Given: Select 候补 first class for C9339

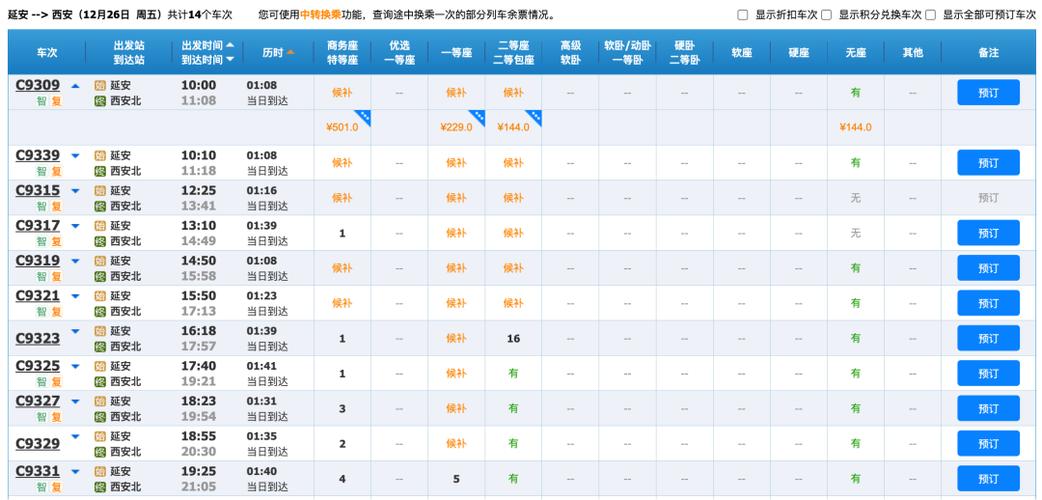Looking at the screenshot, I should coord(456,163).
